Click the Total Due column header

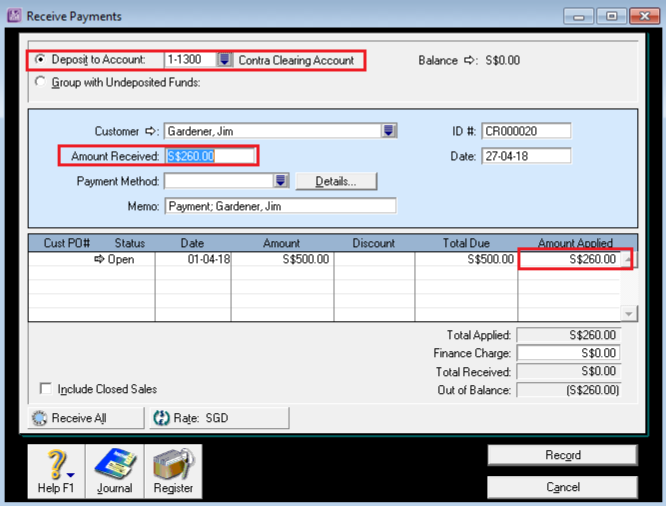tap(466, 243)
